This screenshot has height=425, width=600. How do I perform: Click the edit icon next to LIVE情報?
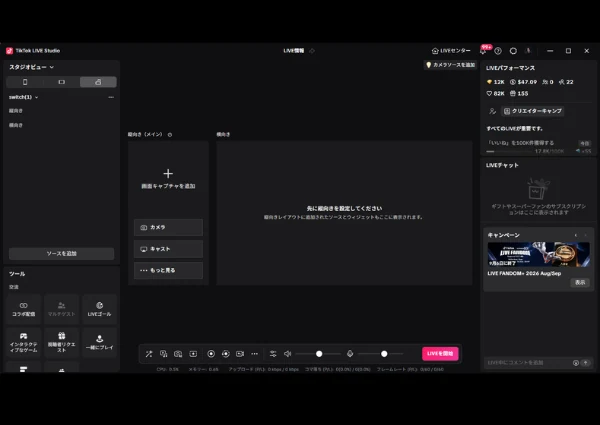[312, 50]
